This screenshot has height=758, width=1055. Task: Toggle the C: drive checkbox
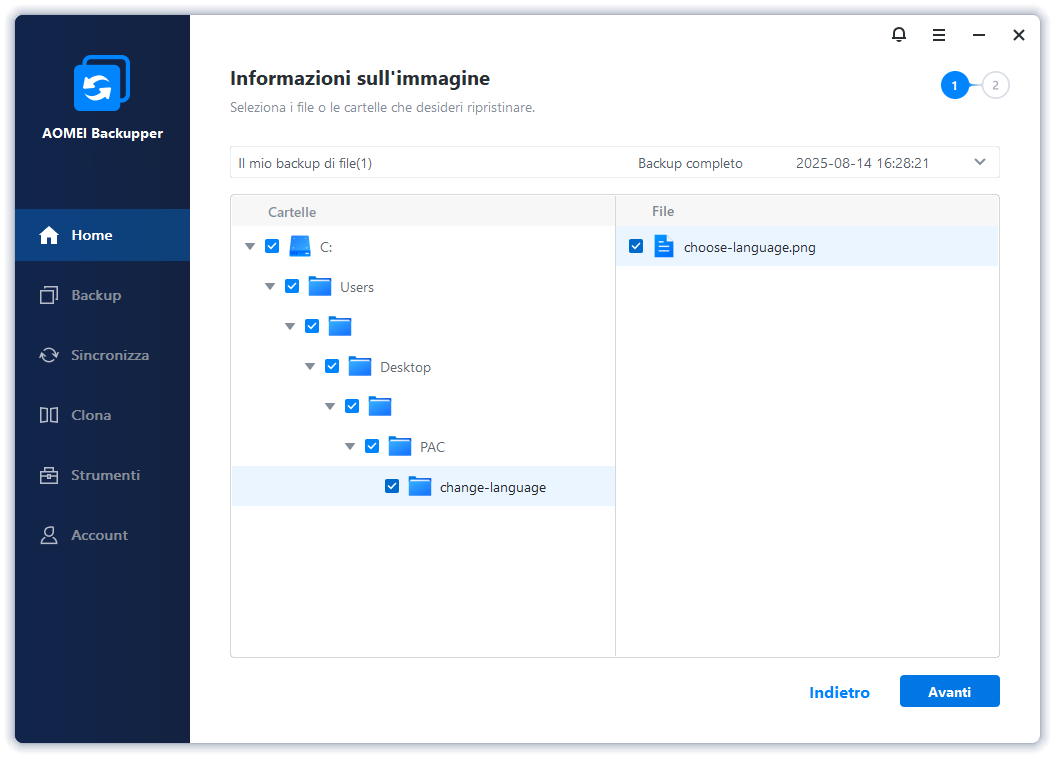tap(272, 246)
